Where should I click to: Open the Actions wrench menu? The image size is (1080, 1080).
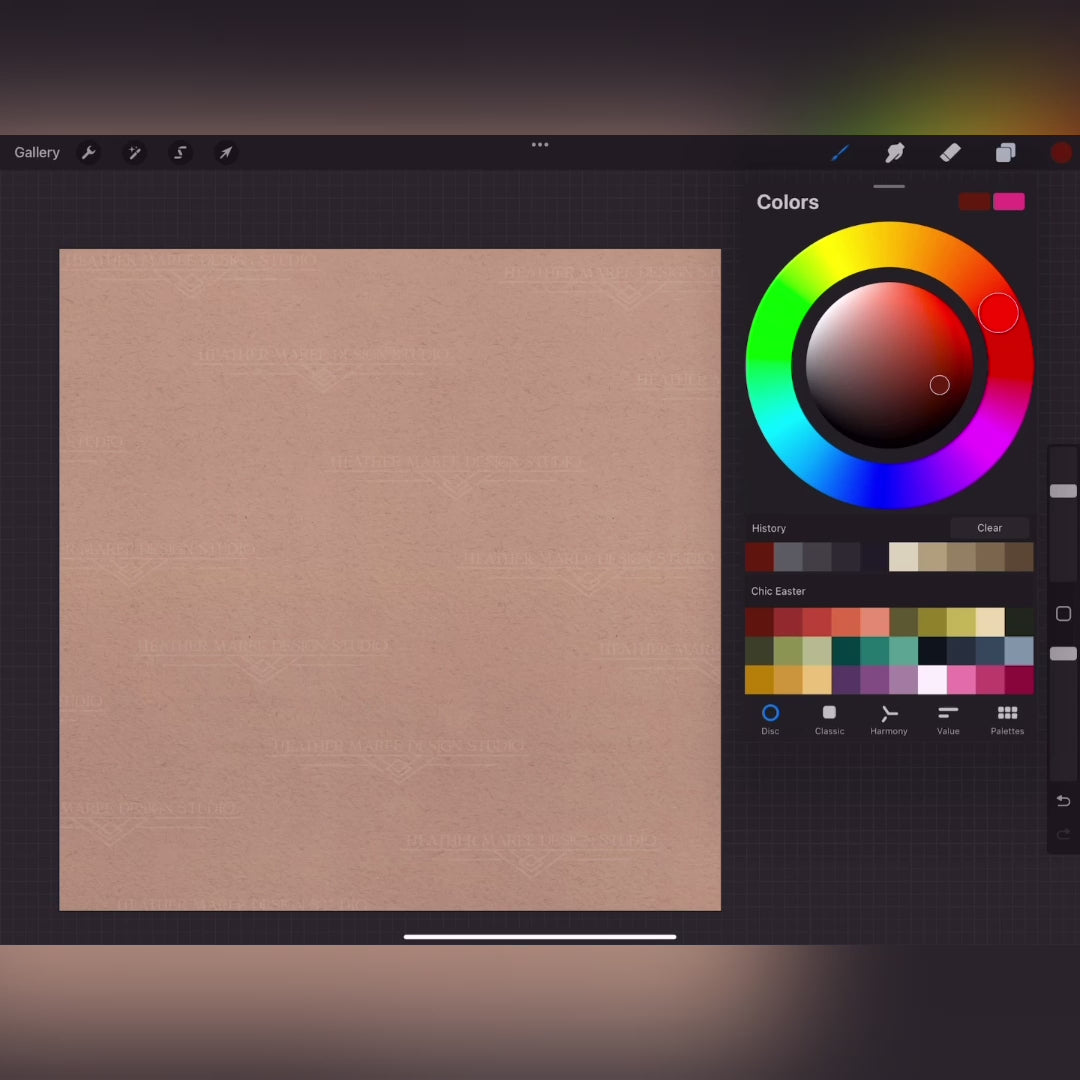coord(89,153)
